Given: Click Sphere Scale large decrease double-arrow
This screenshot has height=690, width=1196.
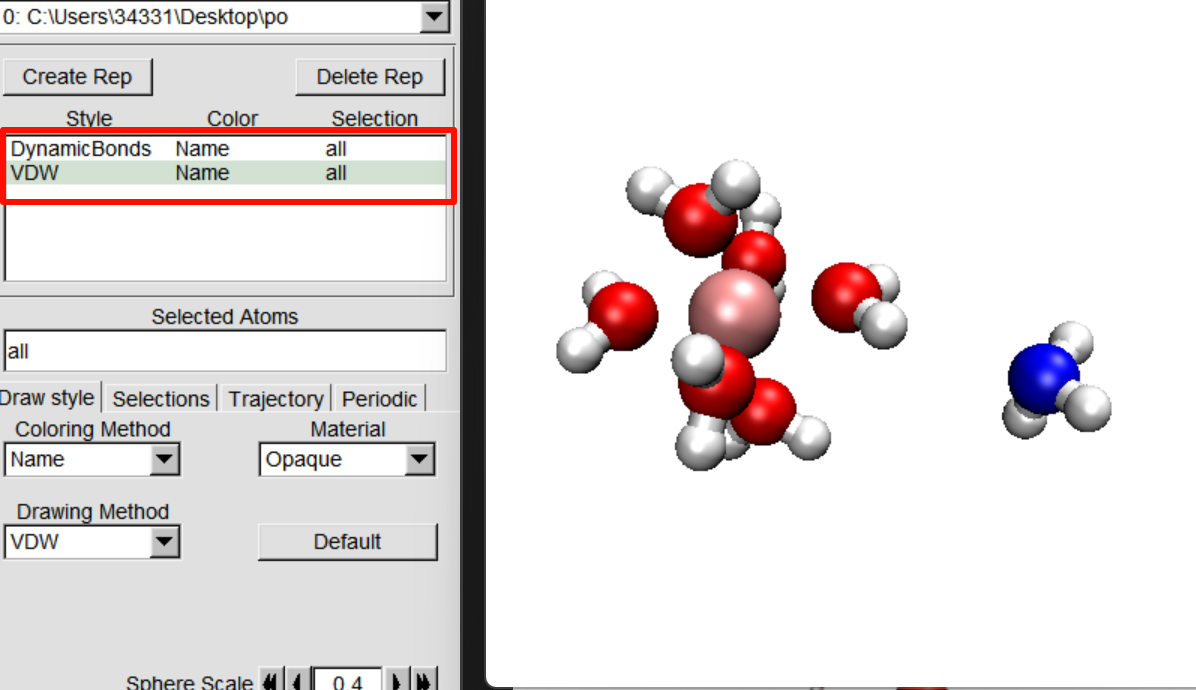Looking at the screenshot, I should click(x=270, y=681).
